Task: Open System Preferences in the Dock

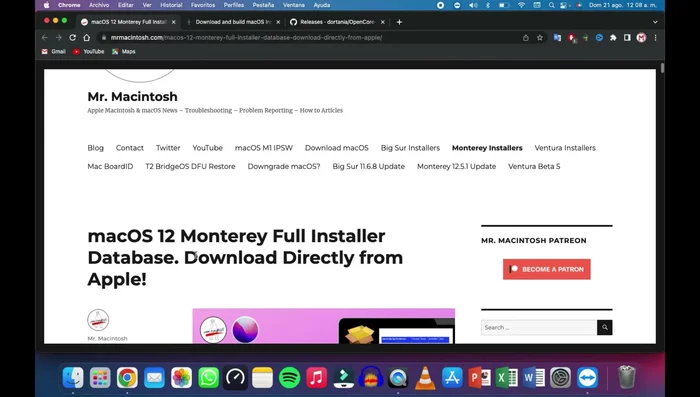Action: [x=560, y=378]
